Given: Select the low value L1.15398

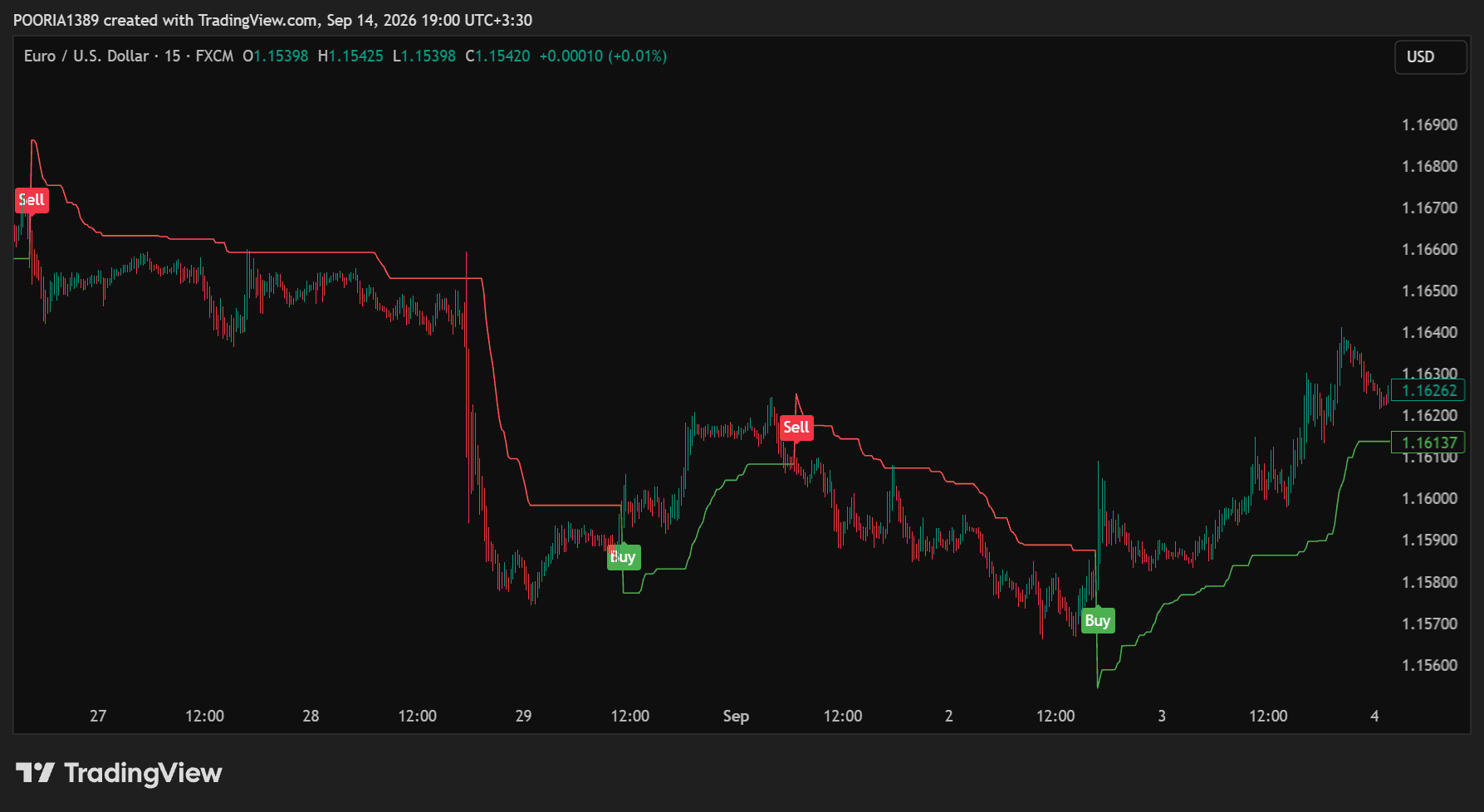Looking at the screenshot, I should click(424, 56).
